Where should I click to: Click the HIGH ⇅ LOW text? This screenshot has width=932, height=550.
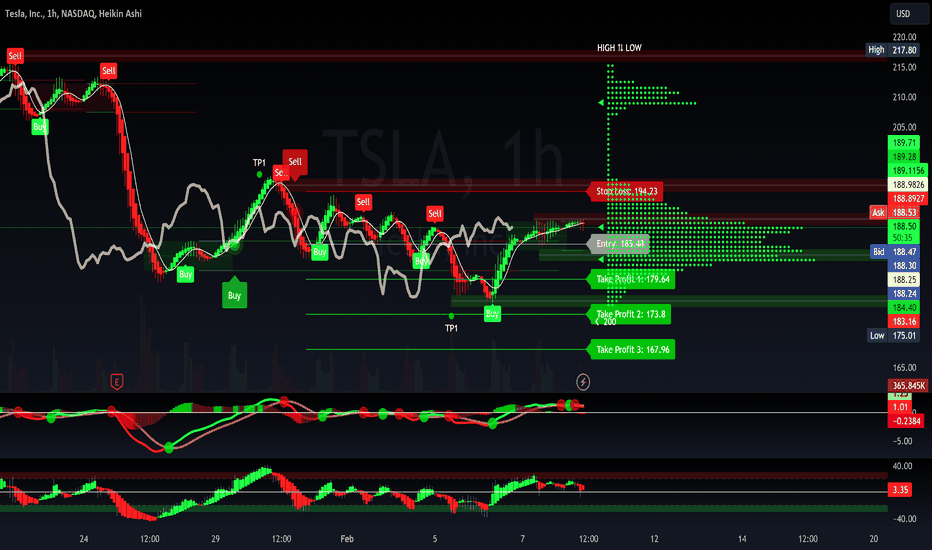tap(619, 48)
